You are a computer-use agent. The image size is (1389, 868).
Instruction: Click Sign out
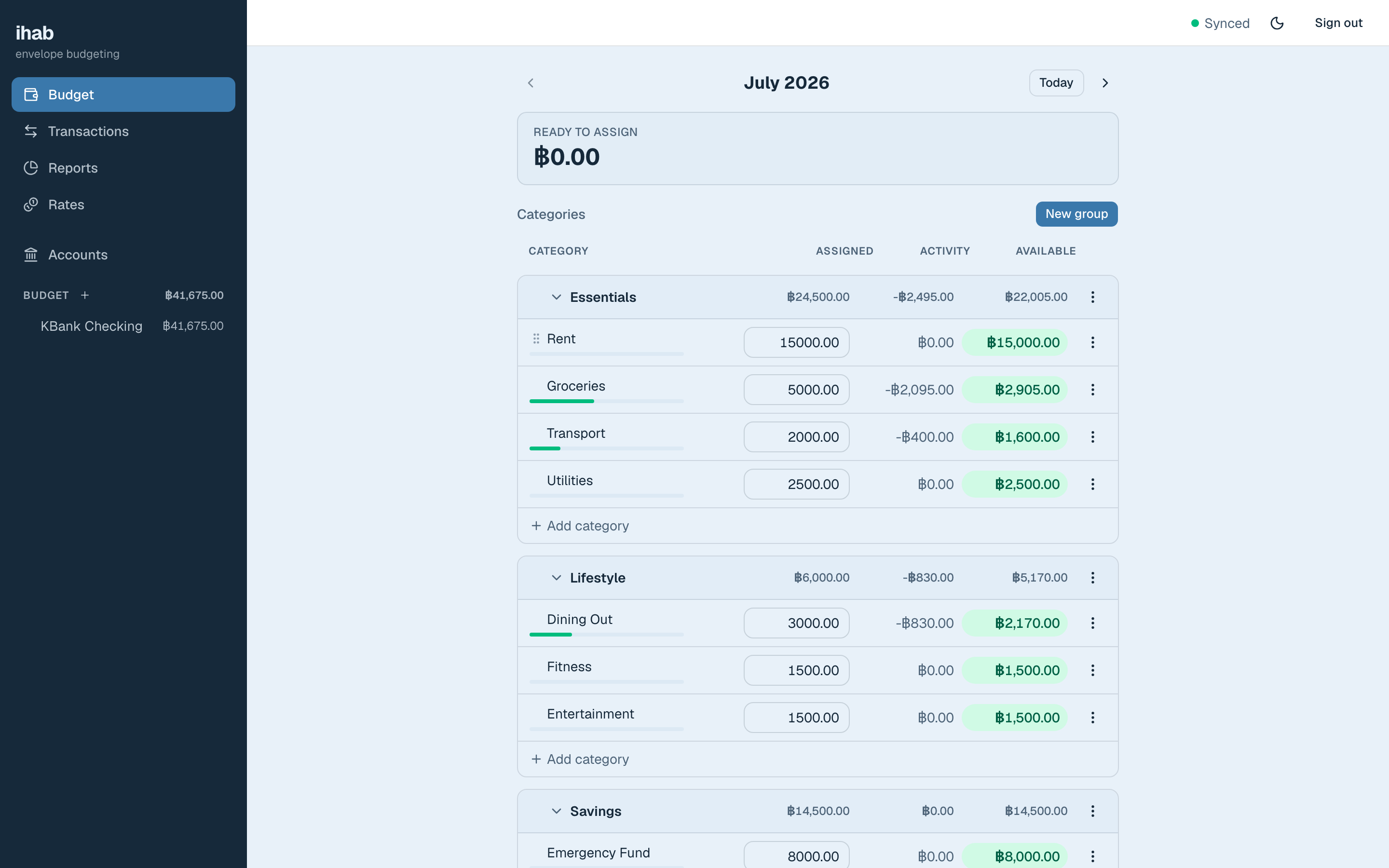1338,23
